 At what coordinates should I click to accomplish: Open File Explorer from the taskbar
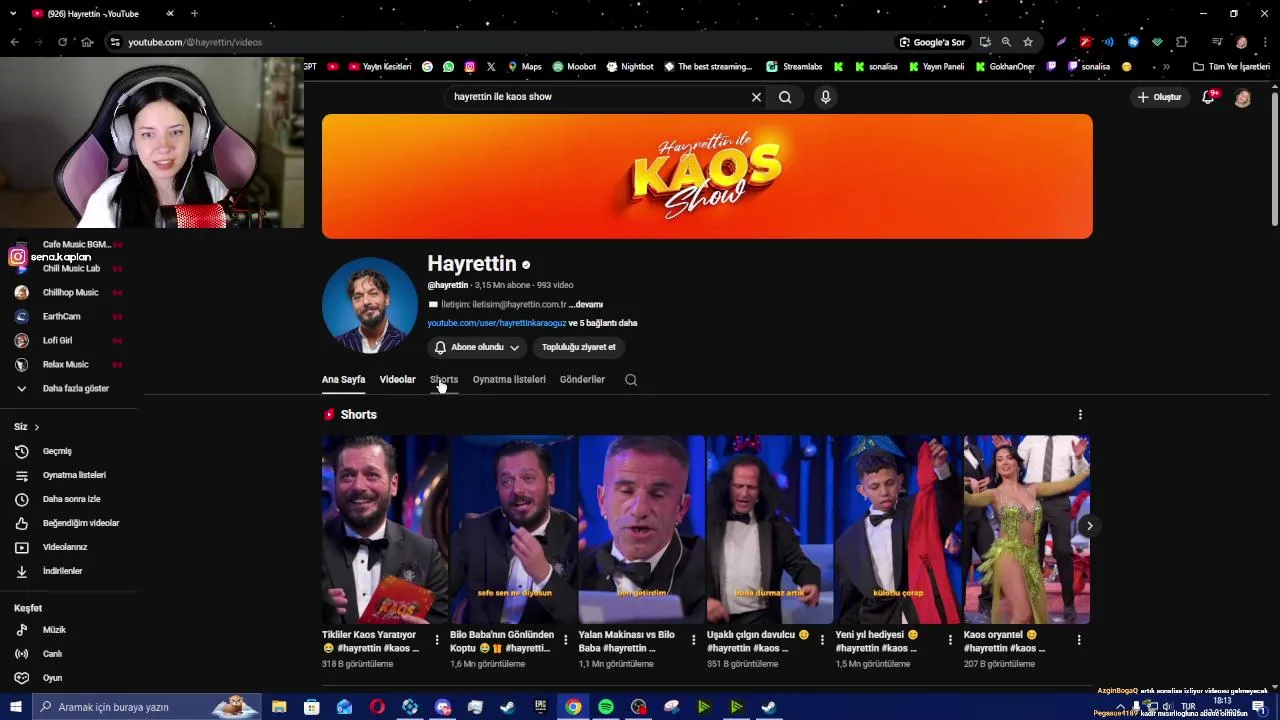tap(279, 707)
